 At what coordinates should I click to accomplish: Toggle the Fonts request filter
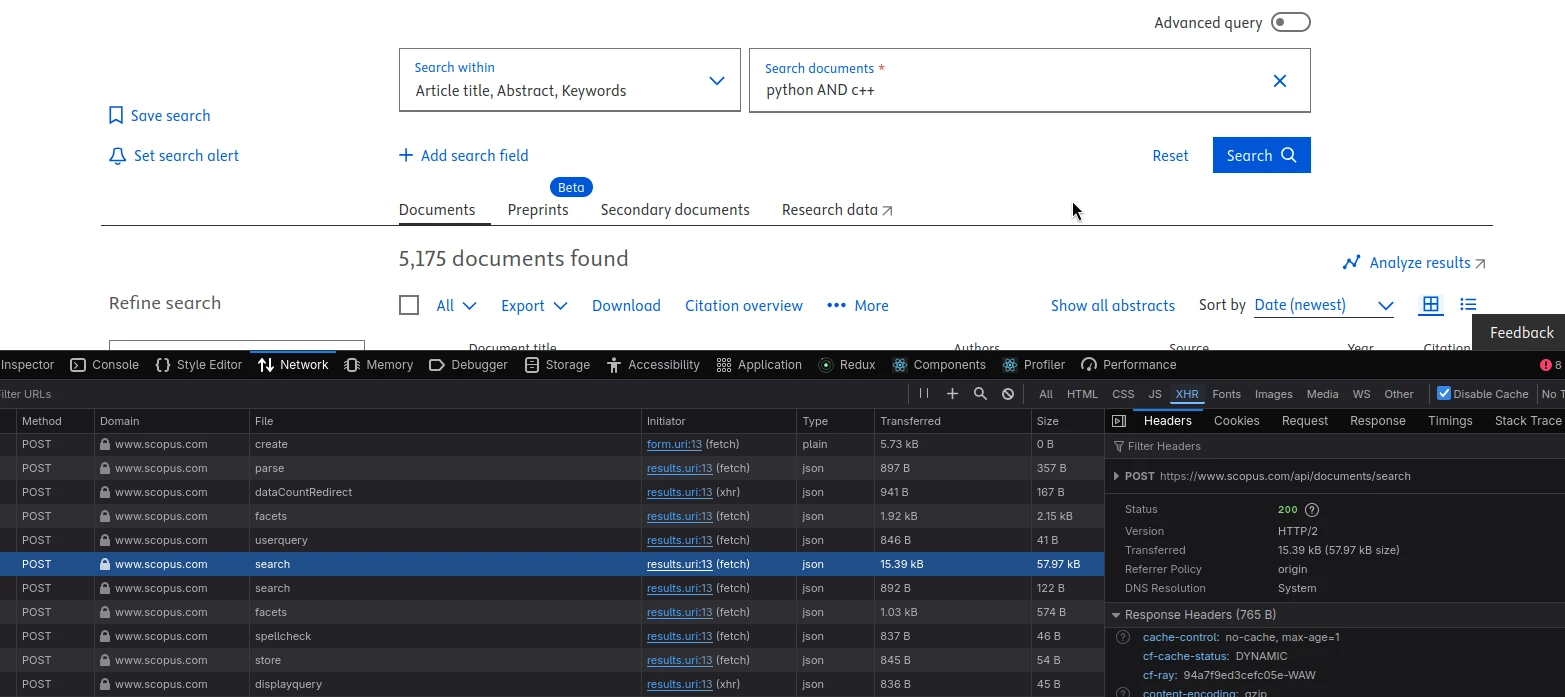(1226, 394)
